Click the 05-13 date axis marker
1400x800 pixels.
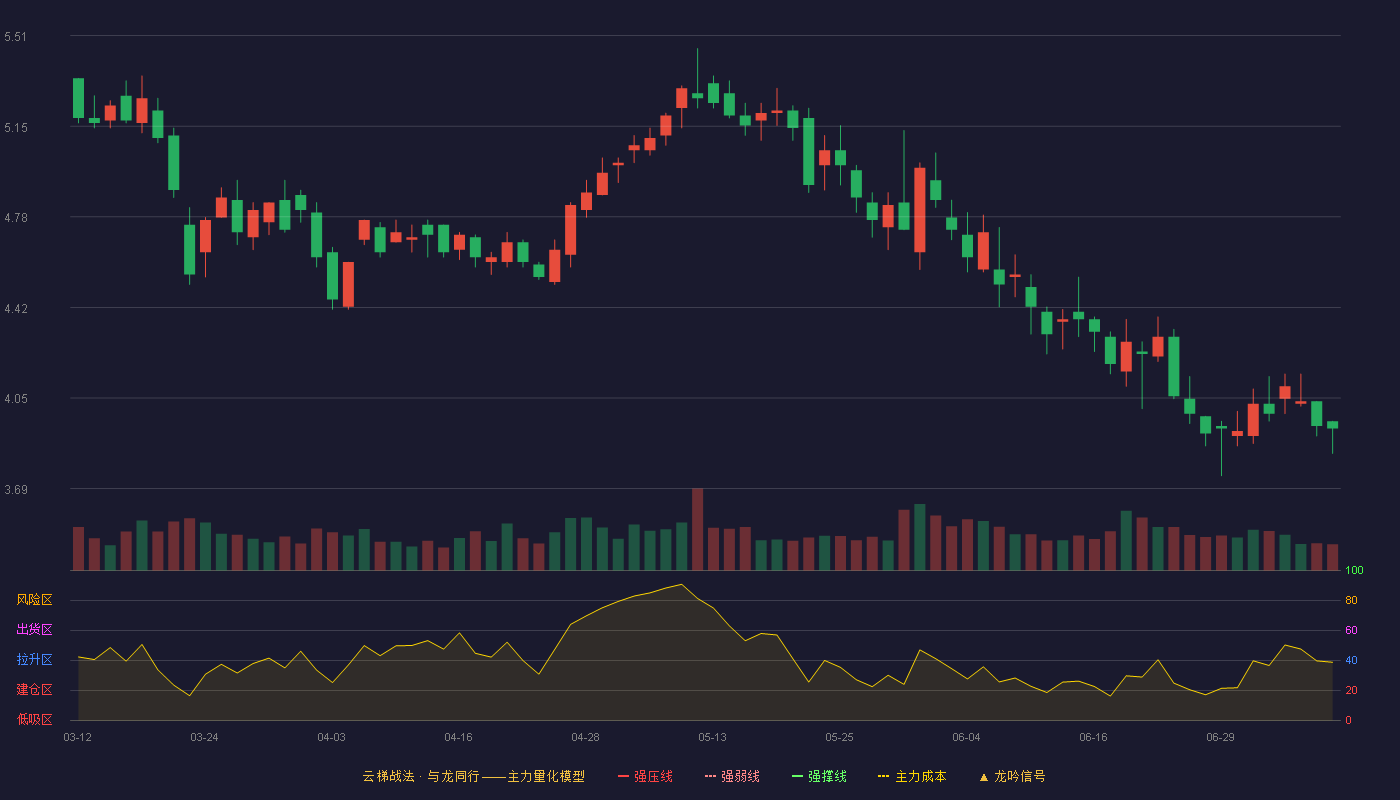click(712, 737)
